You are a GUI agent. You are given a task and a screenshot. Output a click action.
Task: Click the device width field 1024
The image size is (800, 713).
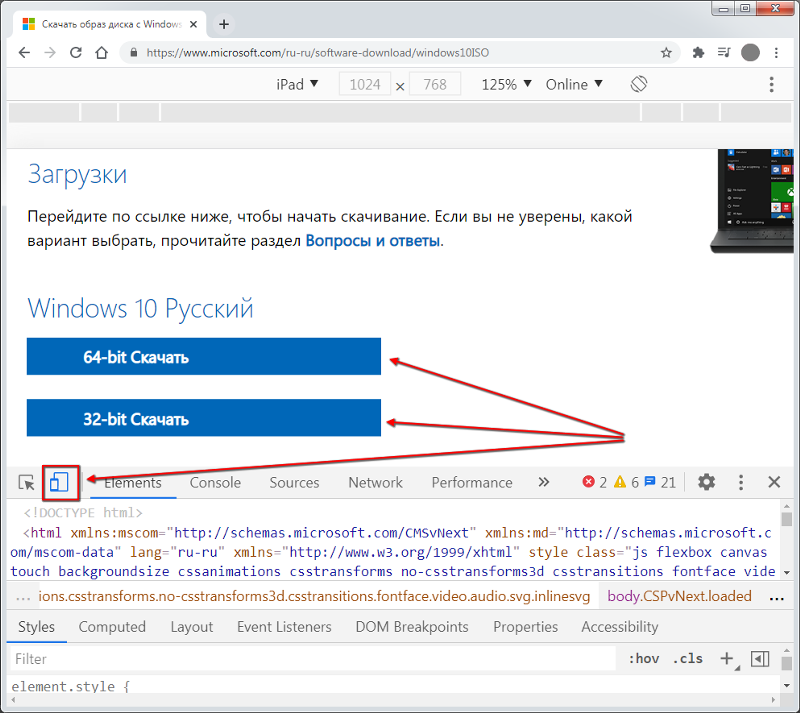[x=365, y=84]
